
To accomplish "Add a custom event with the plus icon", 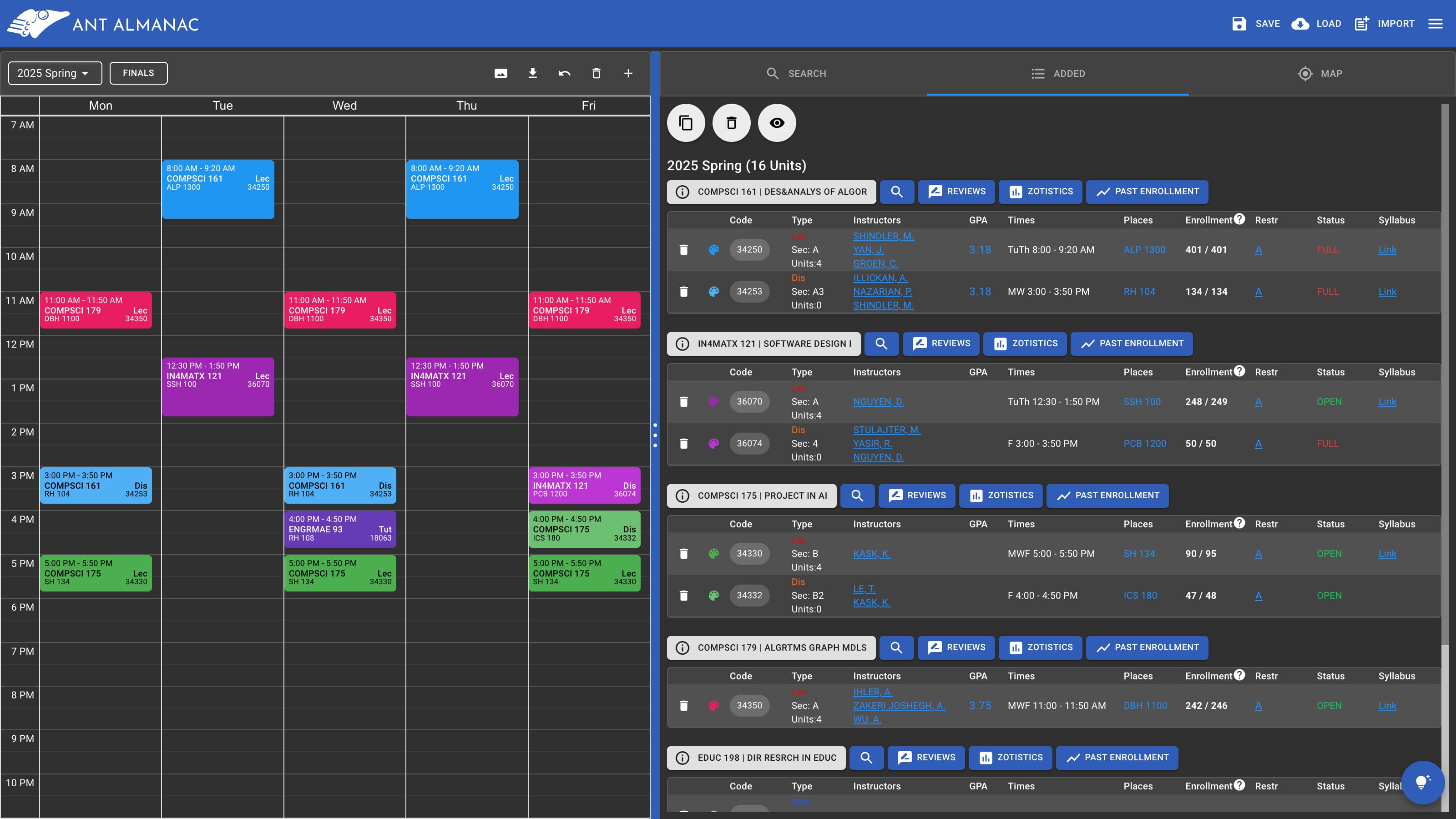I will click(x=628, y=73).
